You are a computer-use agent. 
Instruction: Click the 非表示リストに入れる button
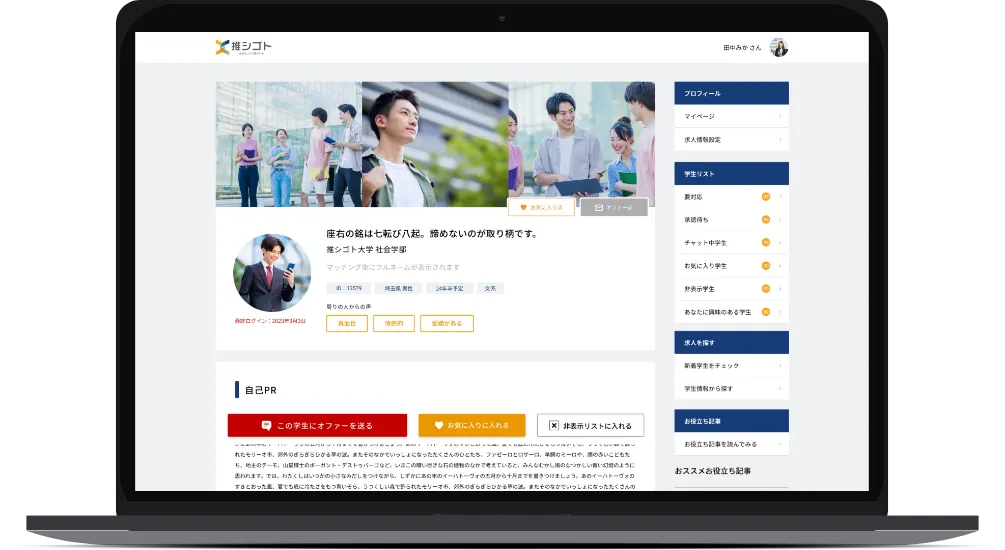(x=590, y=425)
